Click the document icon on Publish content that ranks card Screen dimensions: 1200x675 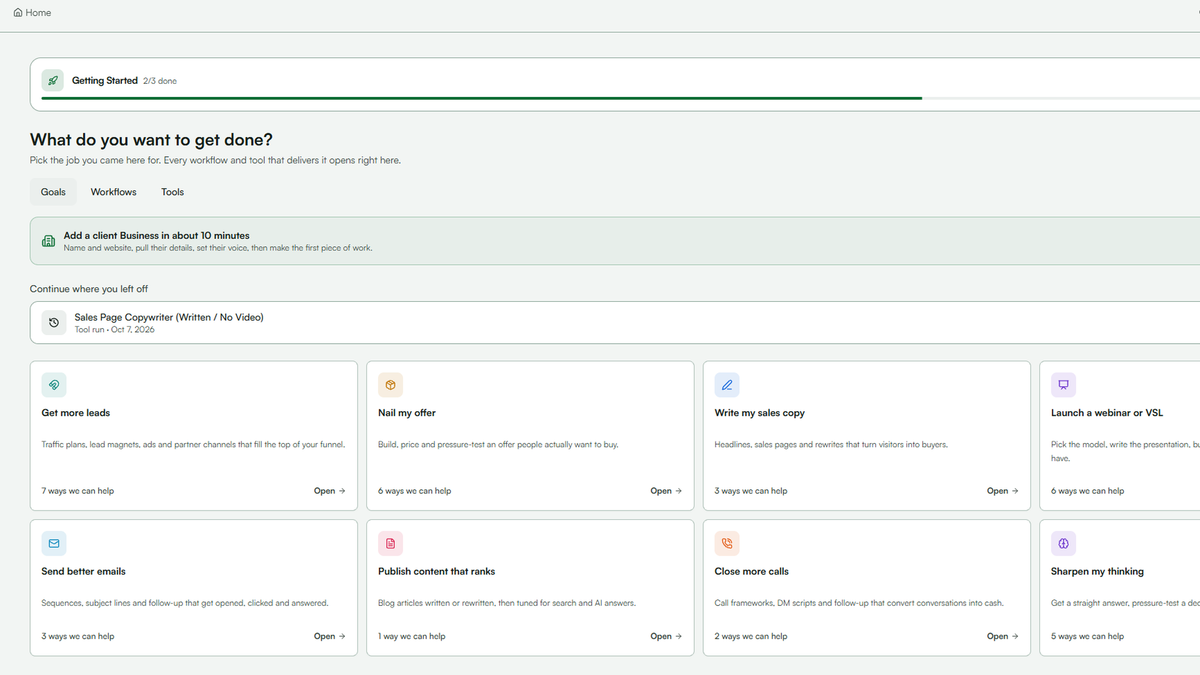pos(390,543)
